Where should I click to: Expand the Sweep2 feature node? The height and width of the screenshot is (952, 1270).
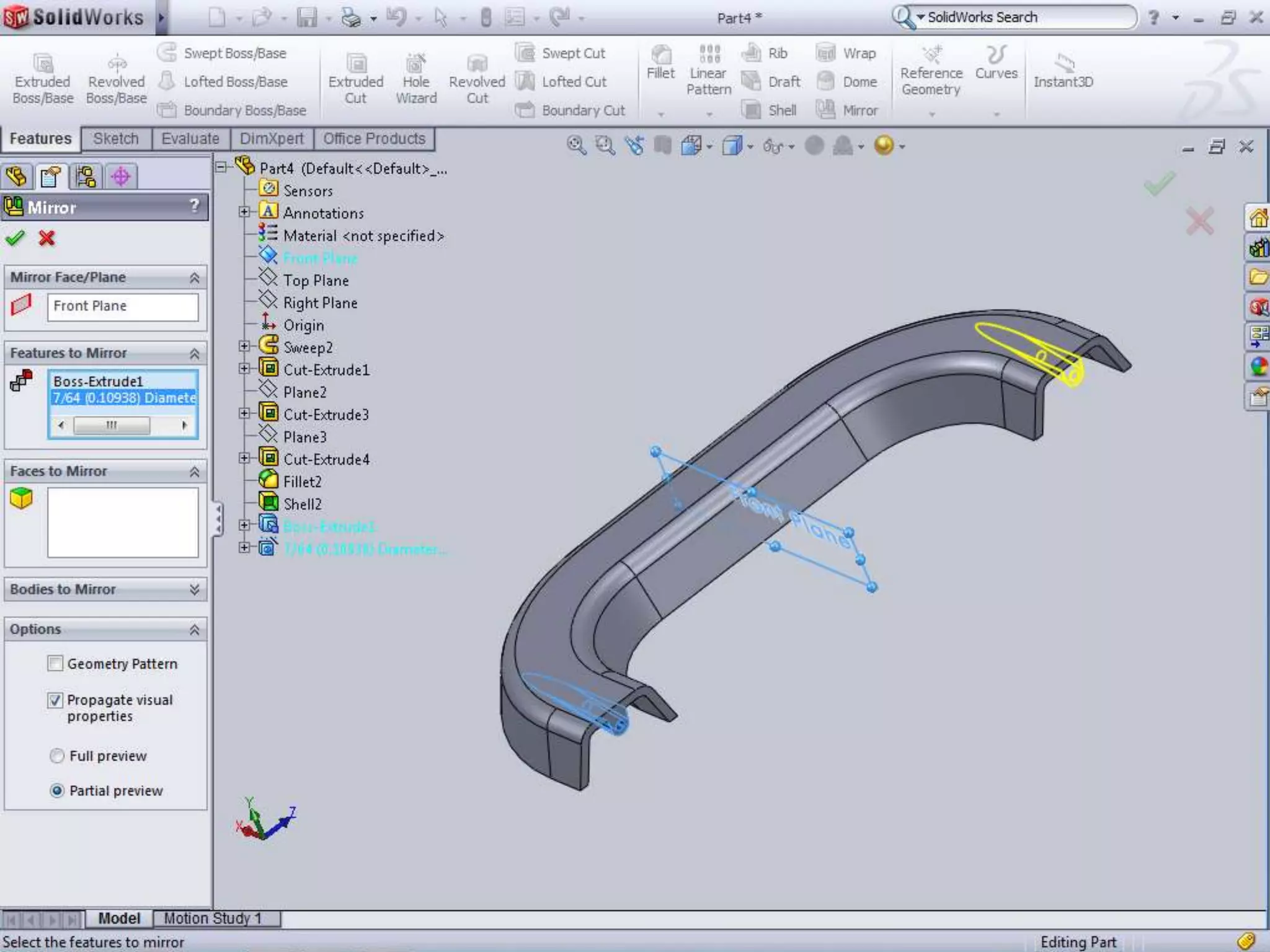(244, 347)
